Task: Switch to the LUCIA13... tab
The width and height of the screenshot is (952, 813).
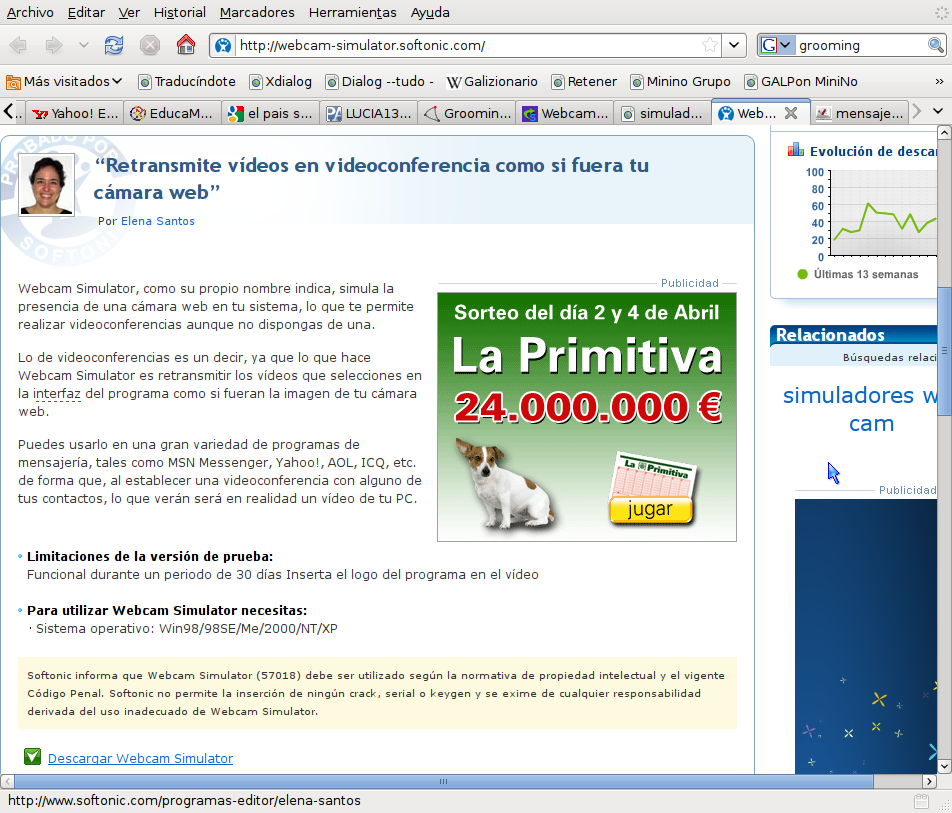Action: [369, 113]
